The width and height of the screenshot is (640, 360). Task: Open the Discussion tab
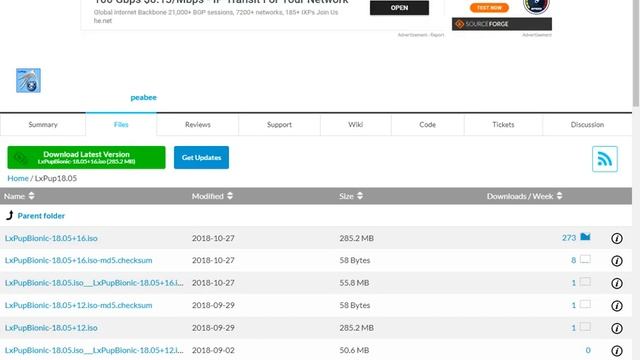[587, 124]
